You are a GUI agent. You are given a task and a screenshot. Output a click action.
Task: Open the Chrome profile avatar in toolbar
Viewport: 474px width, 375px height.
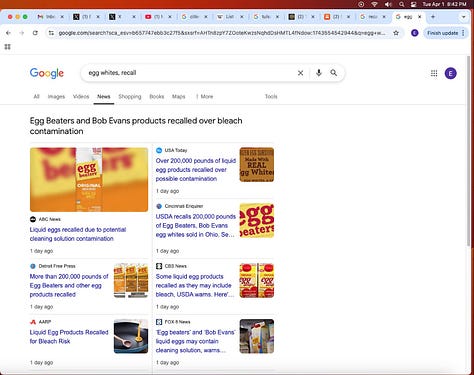click(415, 33)
